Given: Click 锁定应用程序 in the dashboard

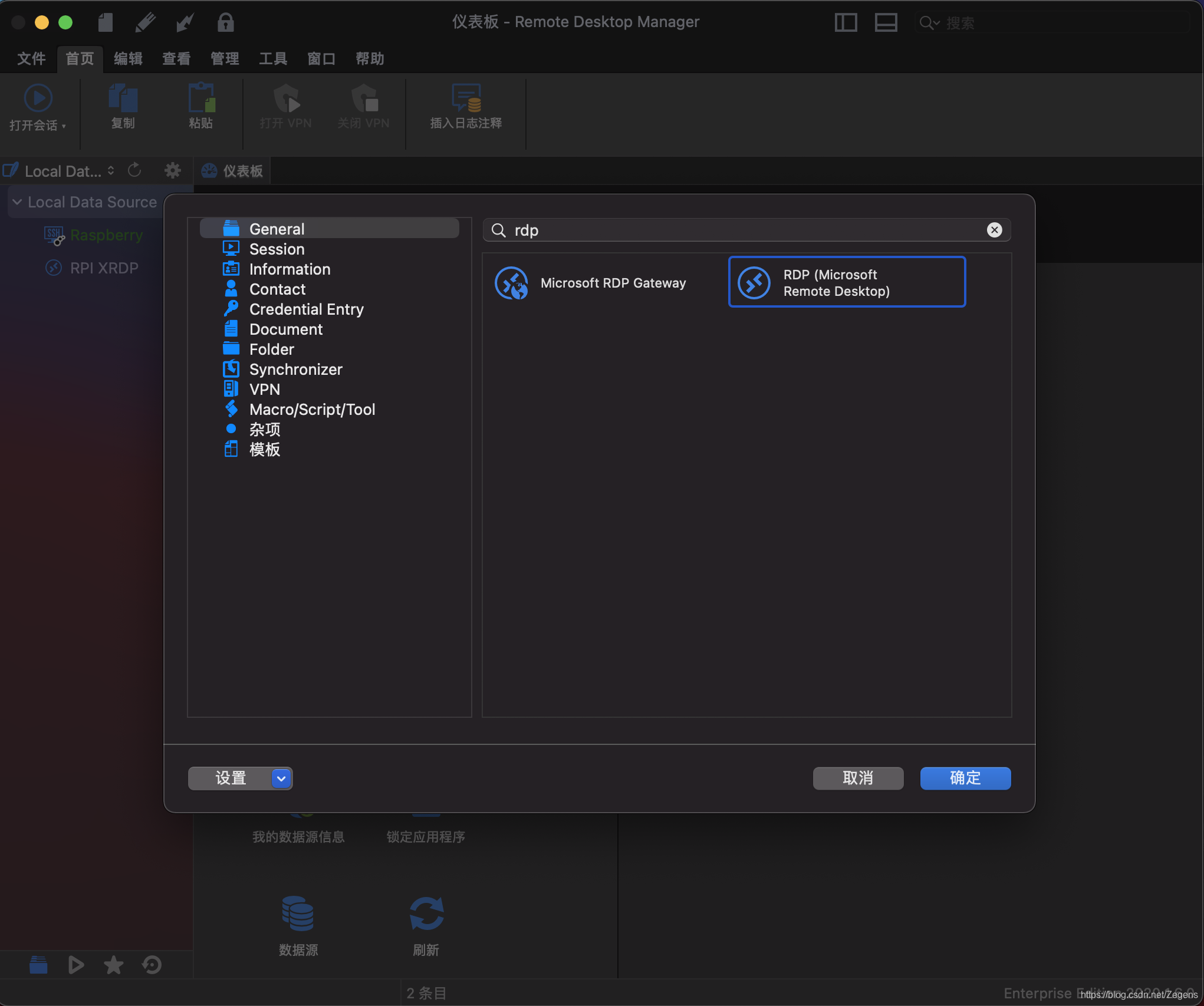Looking at the screenshot, I should click(426, 837).
